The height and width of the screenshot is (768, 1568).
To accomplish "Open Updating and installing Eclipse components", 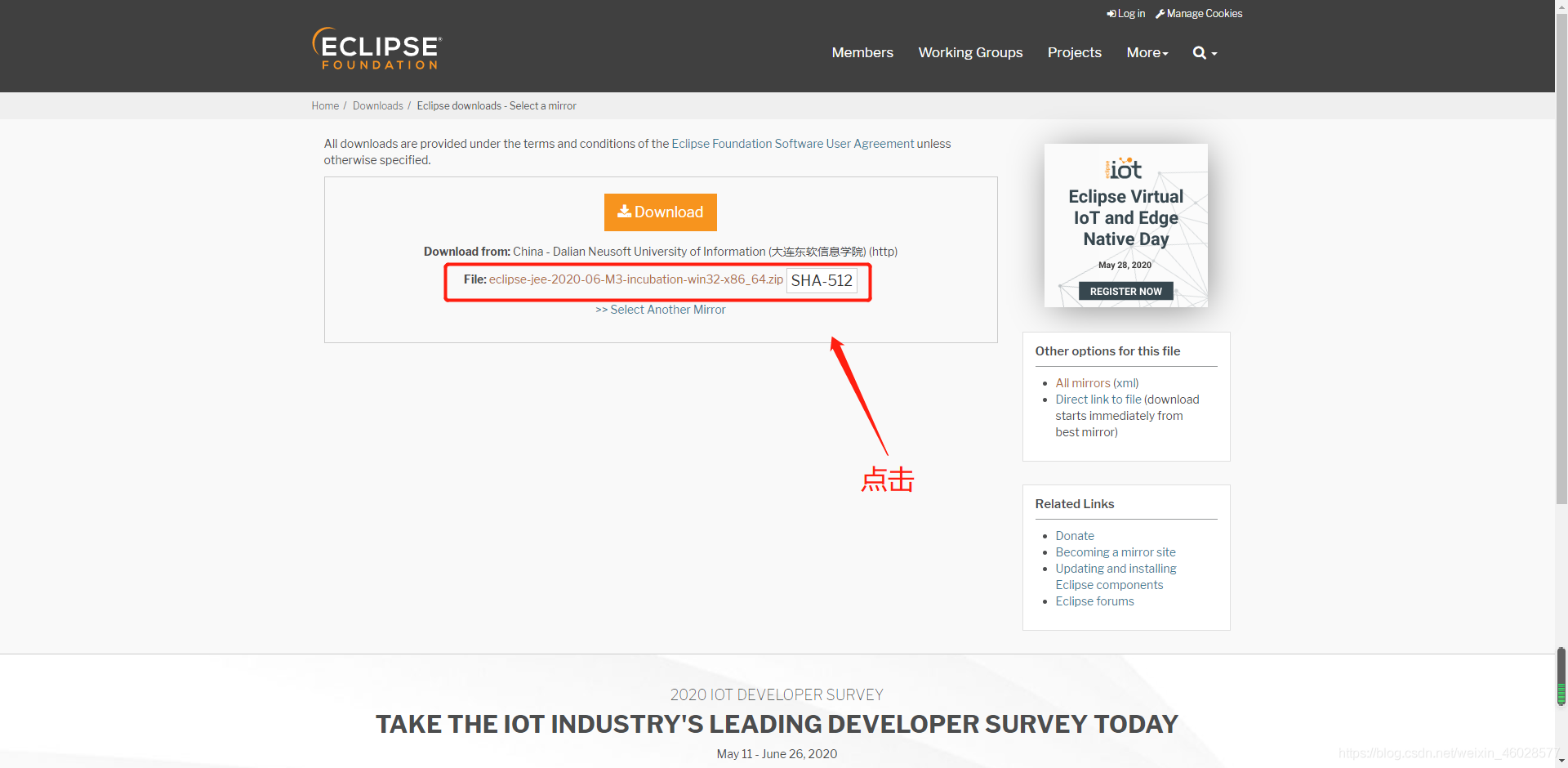I will pyautogui.click(x=1116, y=577).
